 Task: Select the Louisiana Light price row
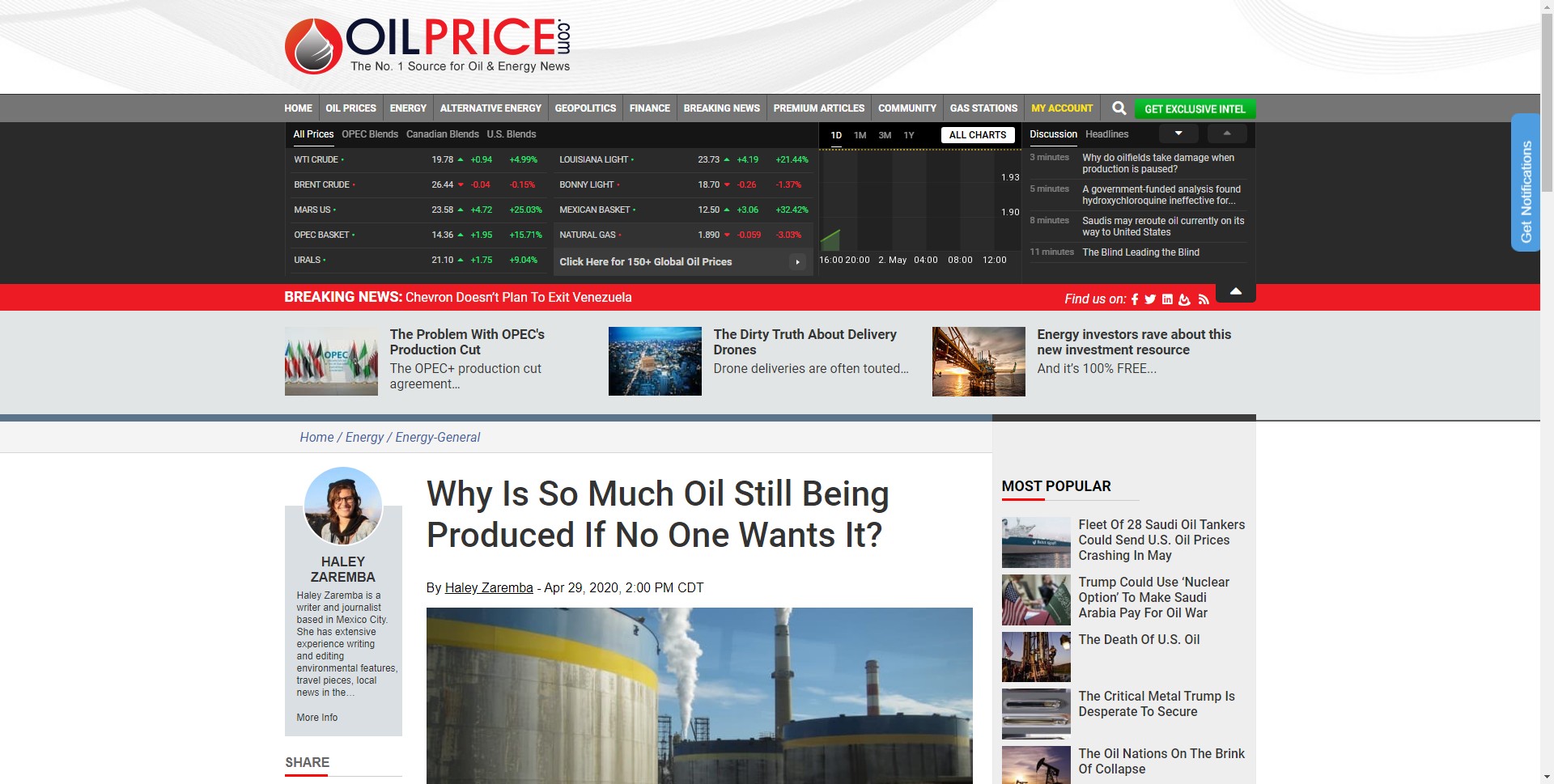(x=683, y=160)
